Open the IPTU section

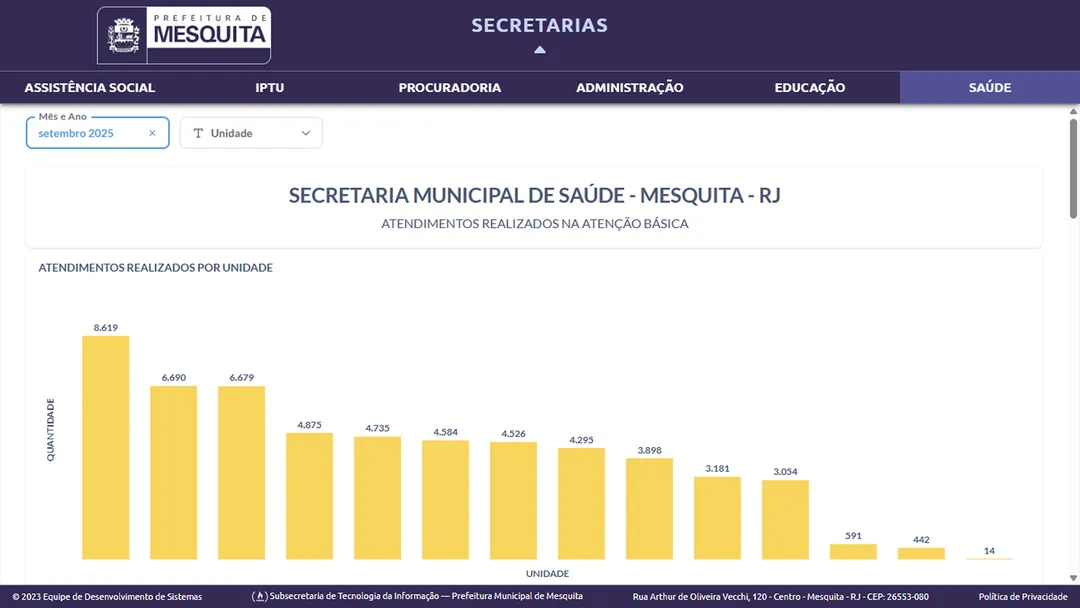tap(269, 87)
